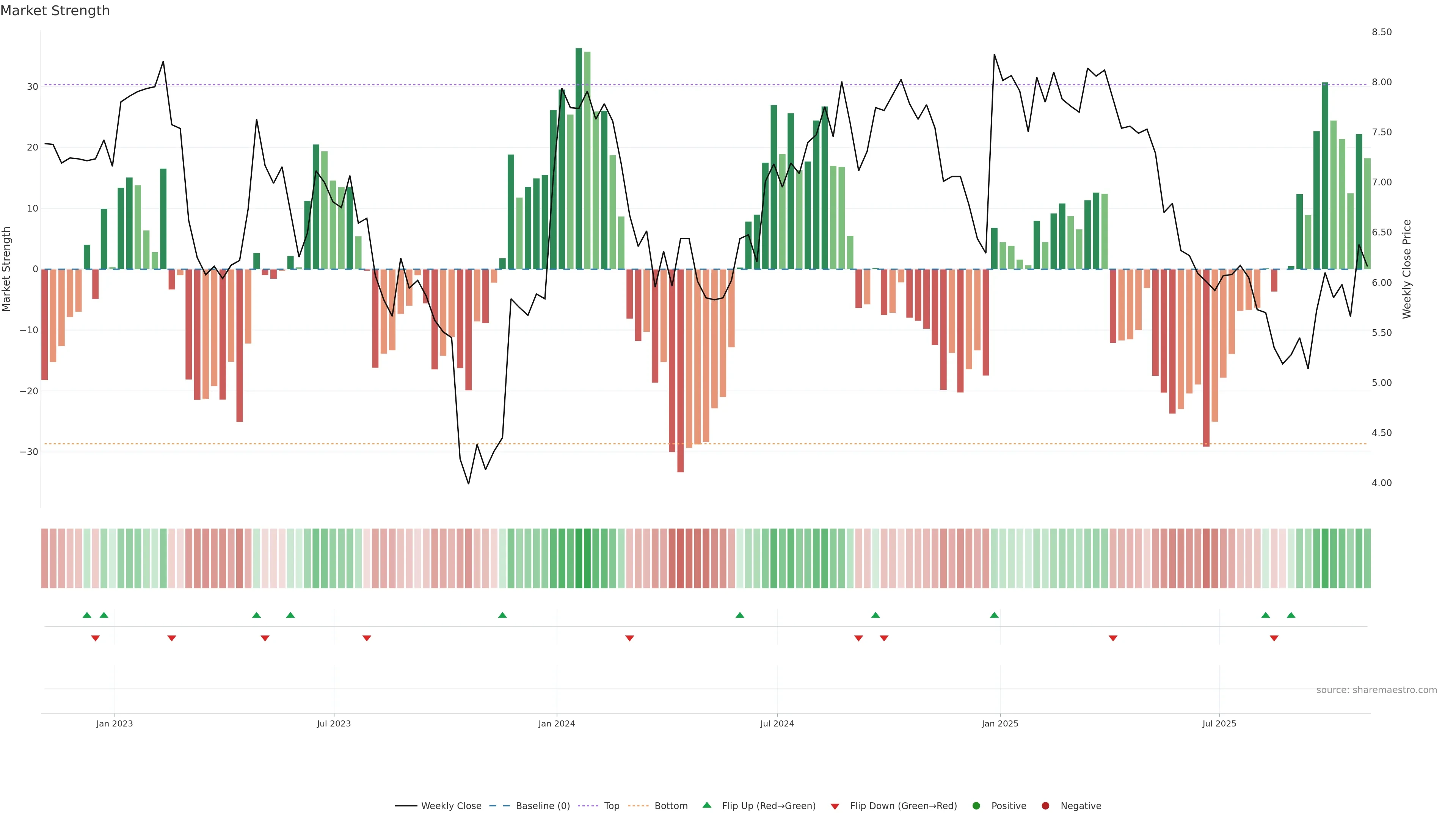Click the Market Strength chart title
1456x819 pixels.
coord(55,11)
